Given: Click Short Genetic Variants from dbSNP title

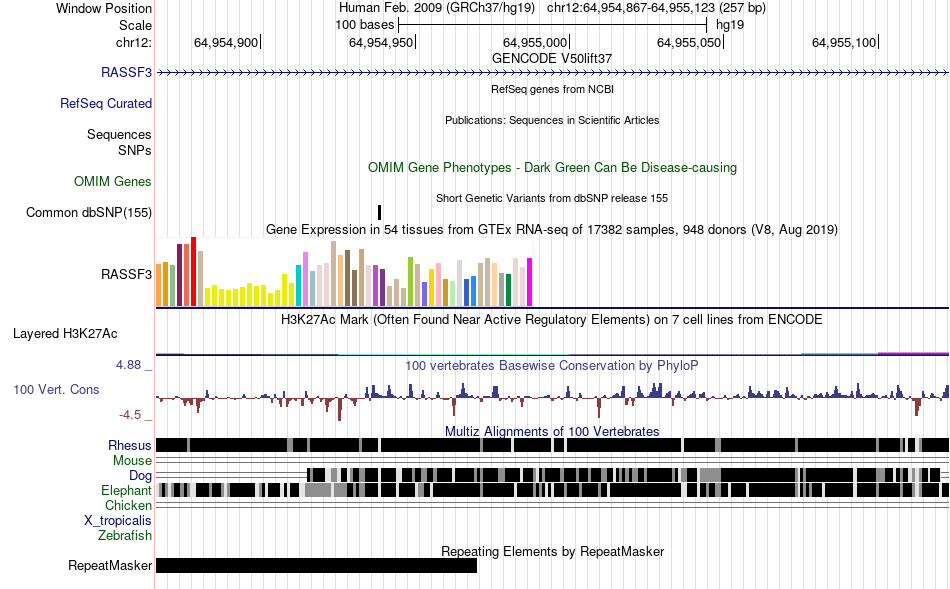Looking at the screenshot, I should pyautogui.click(x=552, y=198).
